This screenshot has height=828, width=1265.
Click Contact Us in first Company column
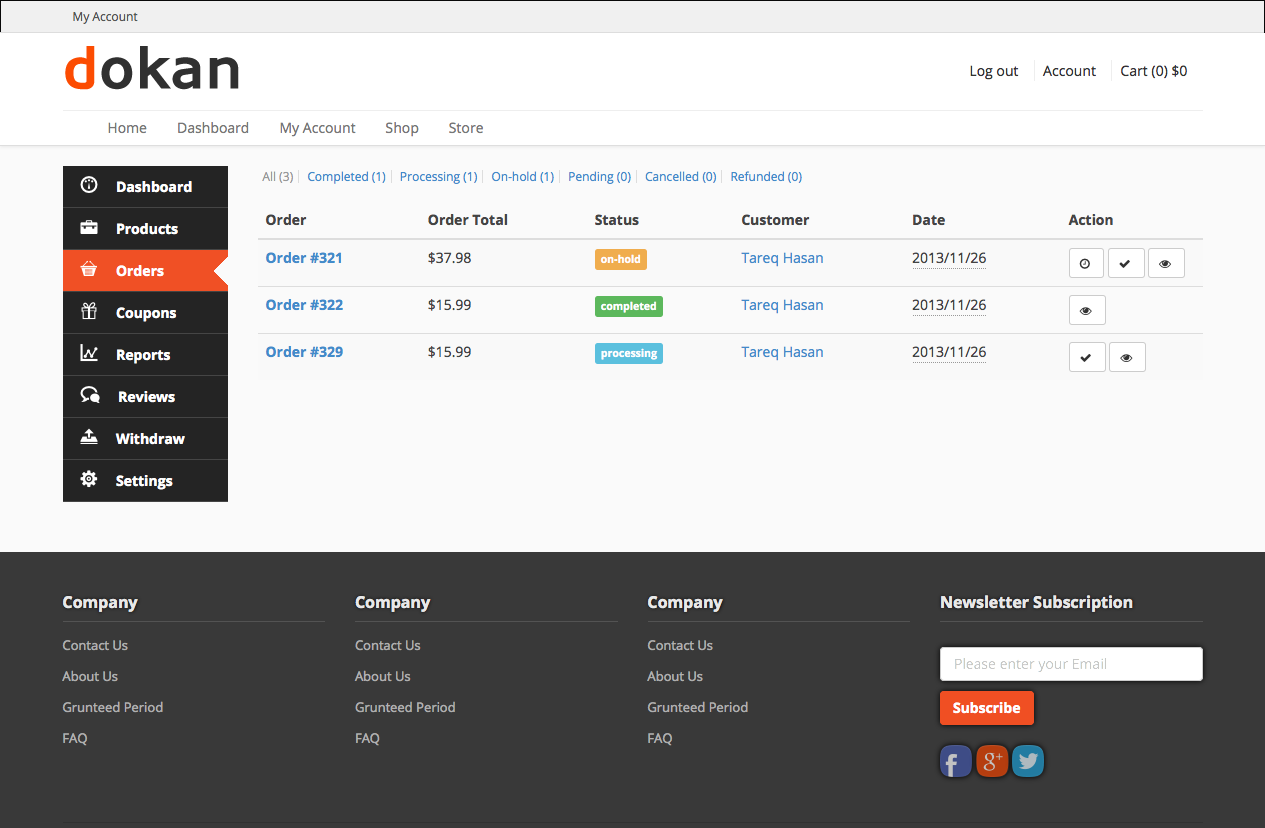click(95, 645)
